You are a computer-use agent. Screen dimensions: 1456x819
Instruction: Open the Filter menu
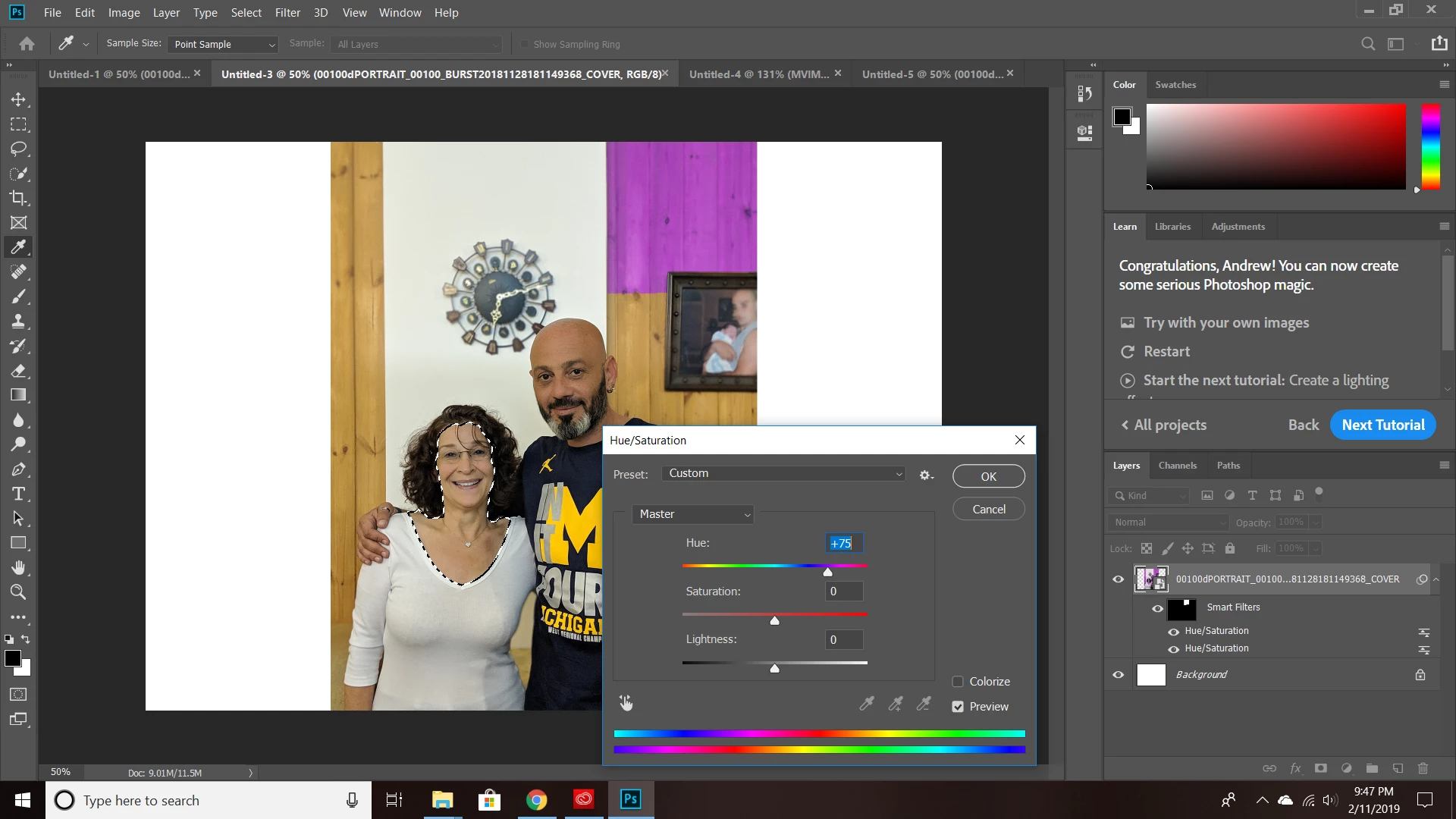pos(287,13)
